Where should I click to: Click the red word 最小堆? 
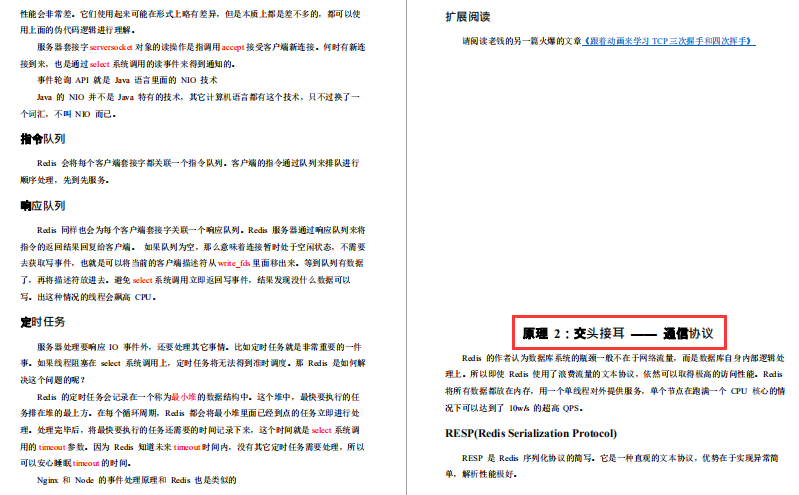(184, 397)
